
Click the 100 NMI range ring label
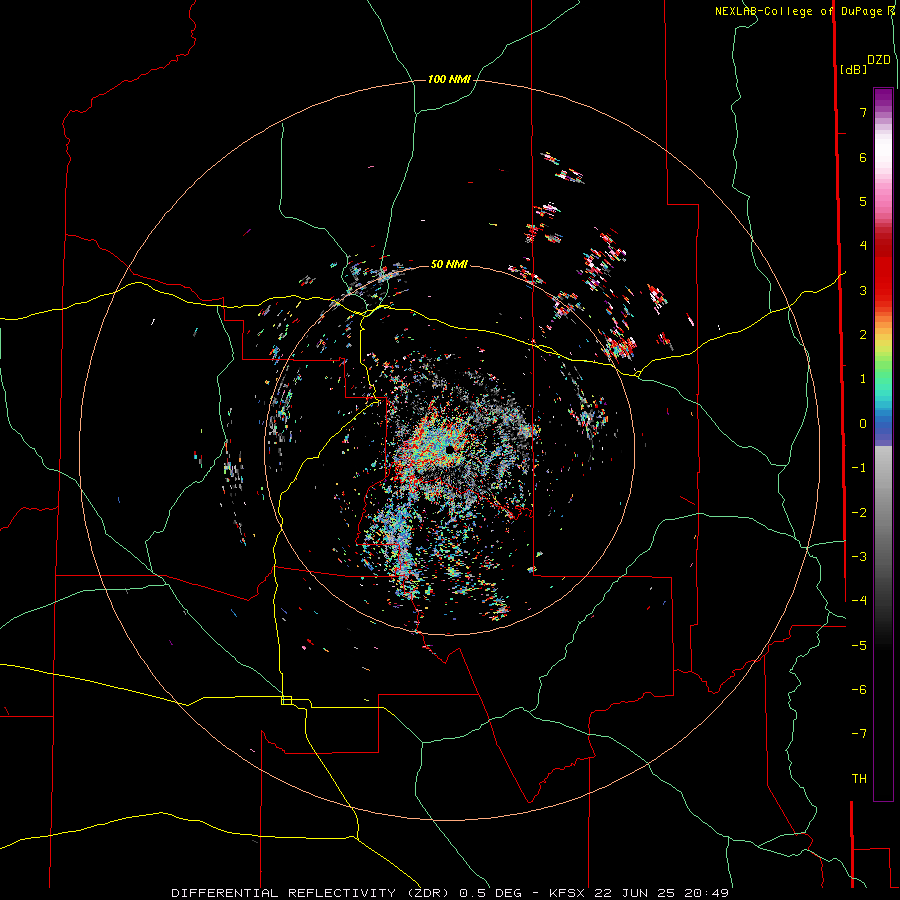[x=449, y=79]
